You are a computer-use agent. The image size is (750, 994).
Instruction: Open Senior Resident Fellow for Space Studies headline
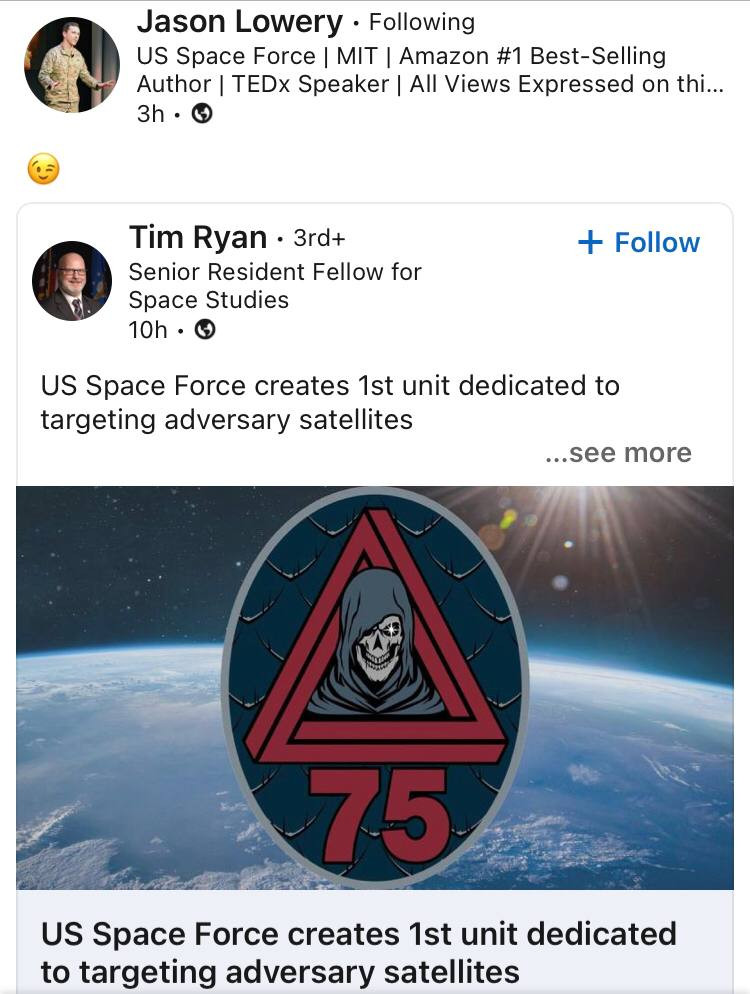coord(275,286)
